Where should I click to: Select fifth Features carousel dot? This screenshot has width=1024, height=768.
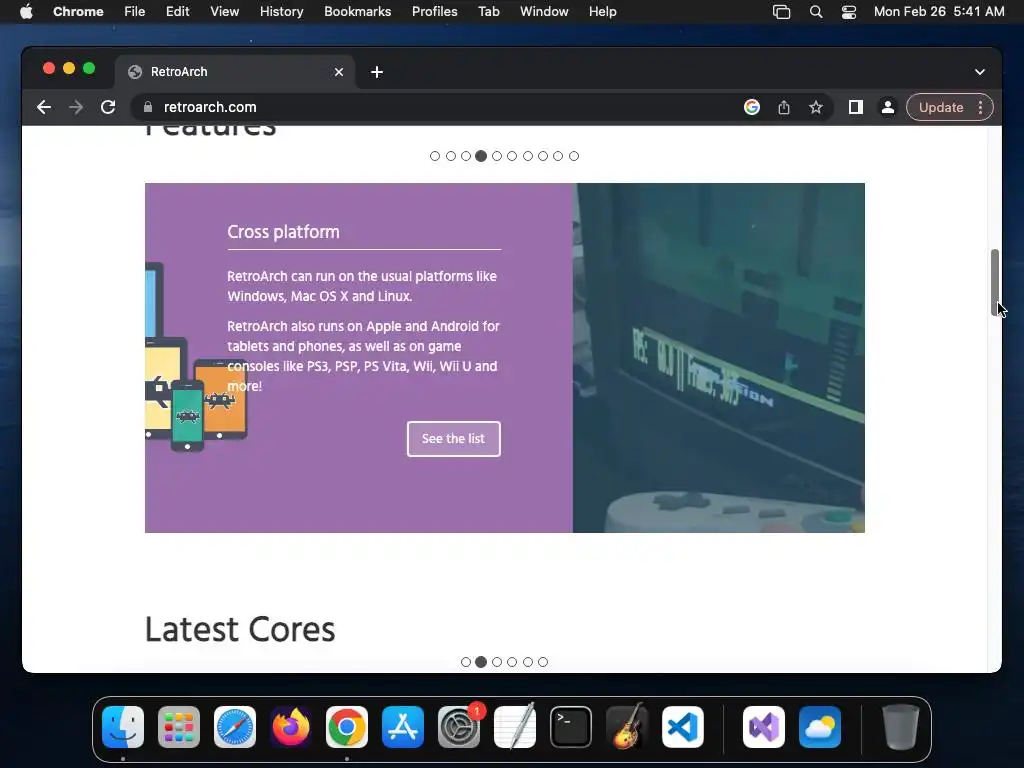coord(497,156)
